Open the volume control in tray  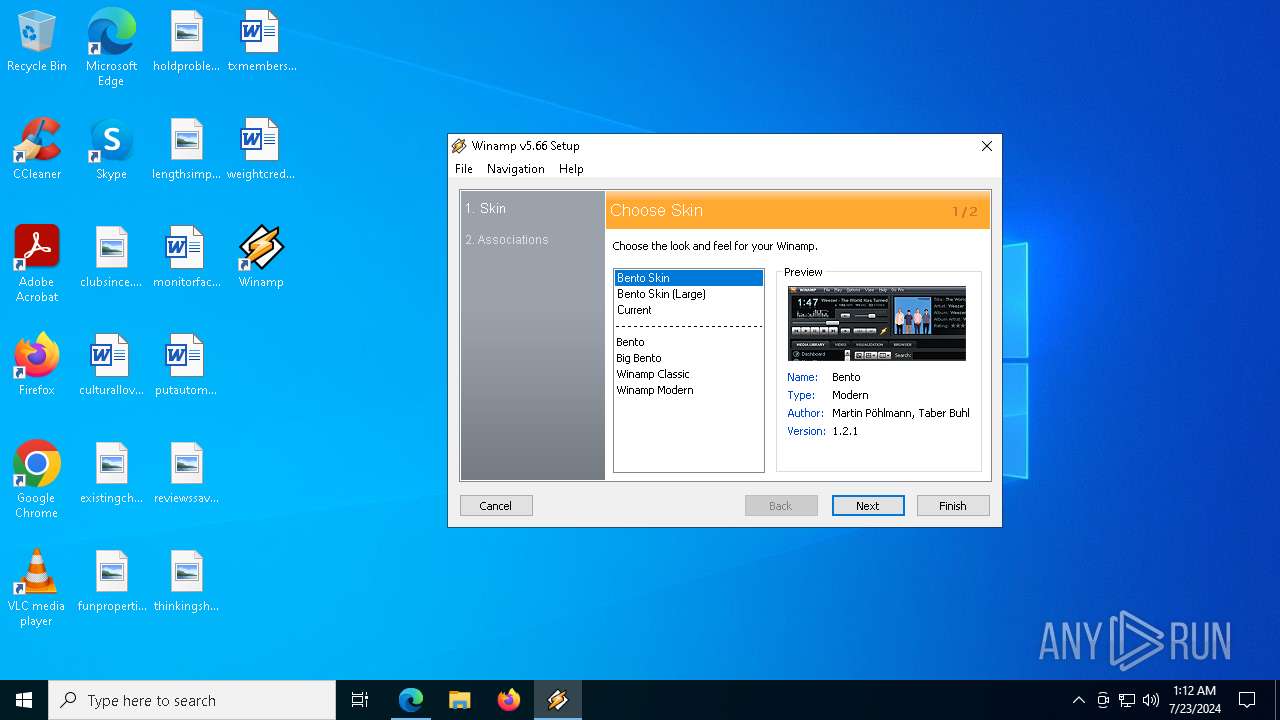point(1151,700)
